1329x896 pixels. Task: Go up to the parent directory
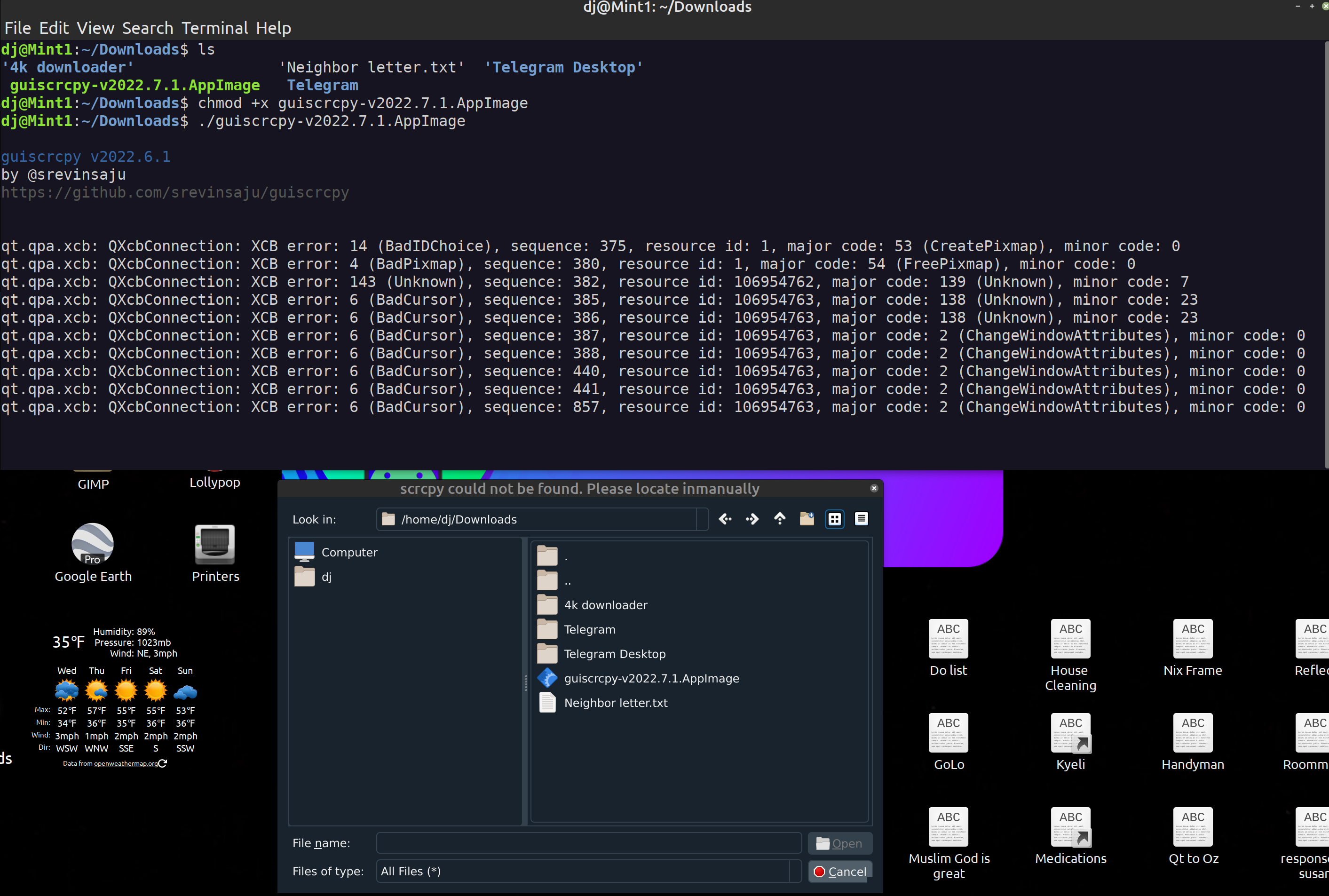779,519
